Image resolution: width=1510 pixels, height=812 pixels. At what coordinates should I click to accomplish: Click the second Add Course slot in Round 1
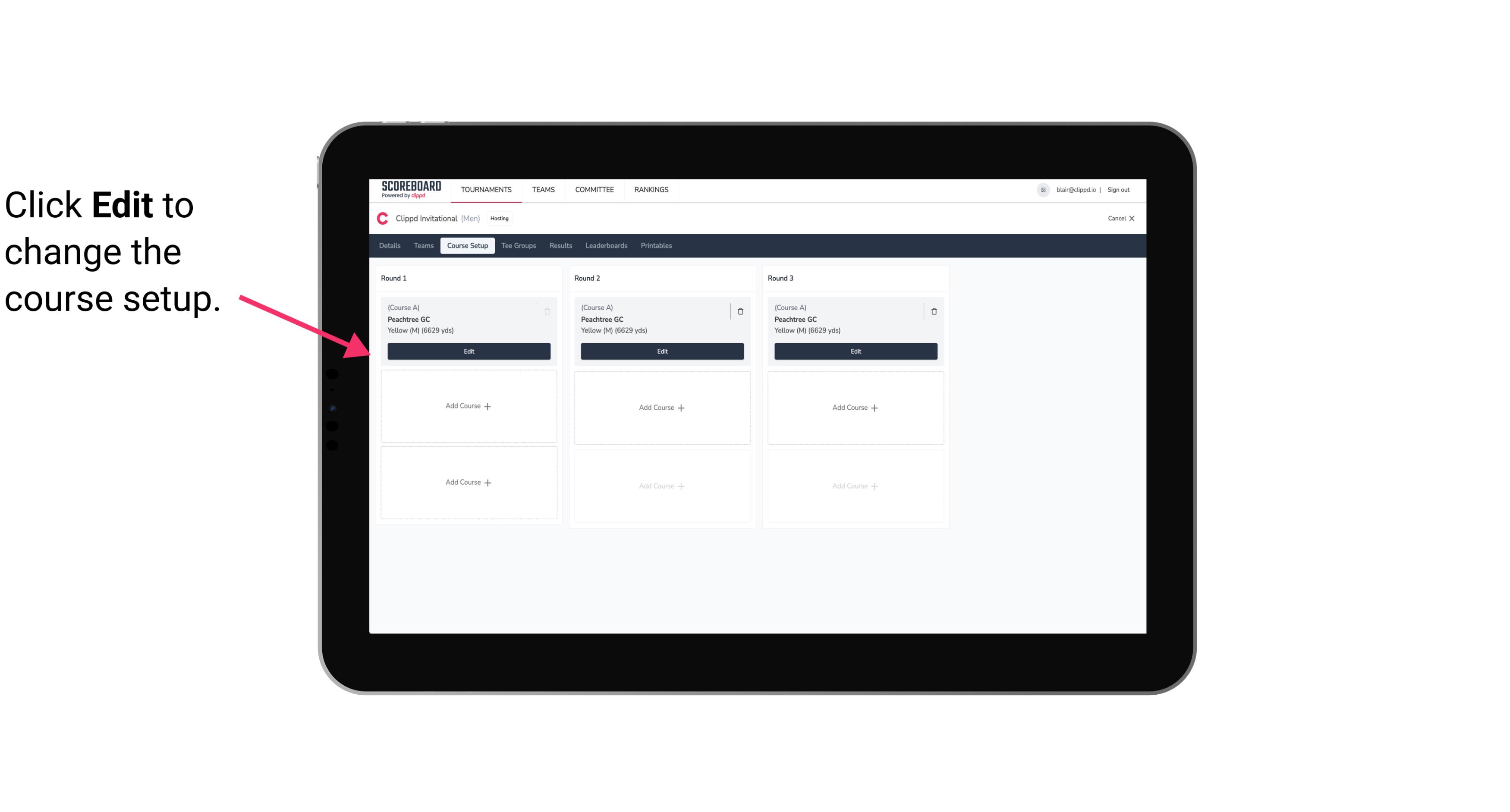(x=468, y=482)
